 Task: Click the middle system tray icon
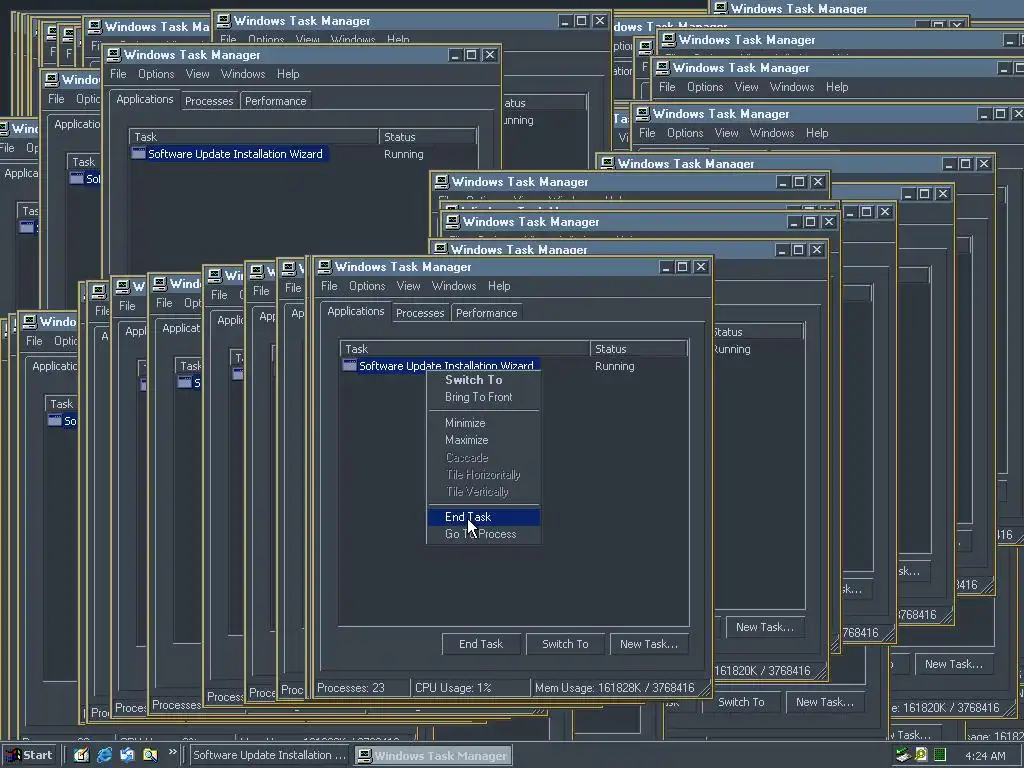point(921,755)
